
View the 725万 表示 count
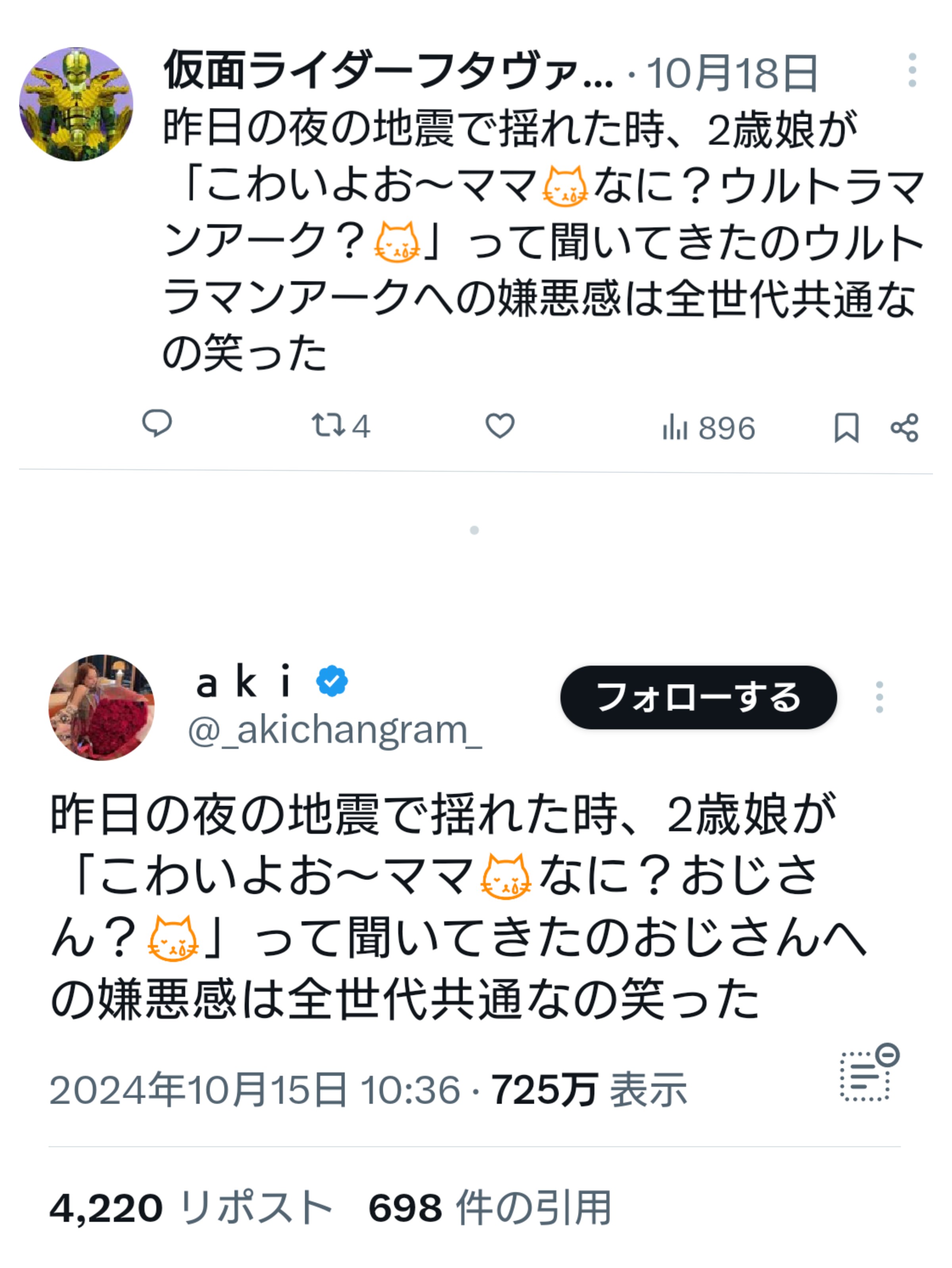(x=589, y=1090)
